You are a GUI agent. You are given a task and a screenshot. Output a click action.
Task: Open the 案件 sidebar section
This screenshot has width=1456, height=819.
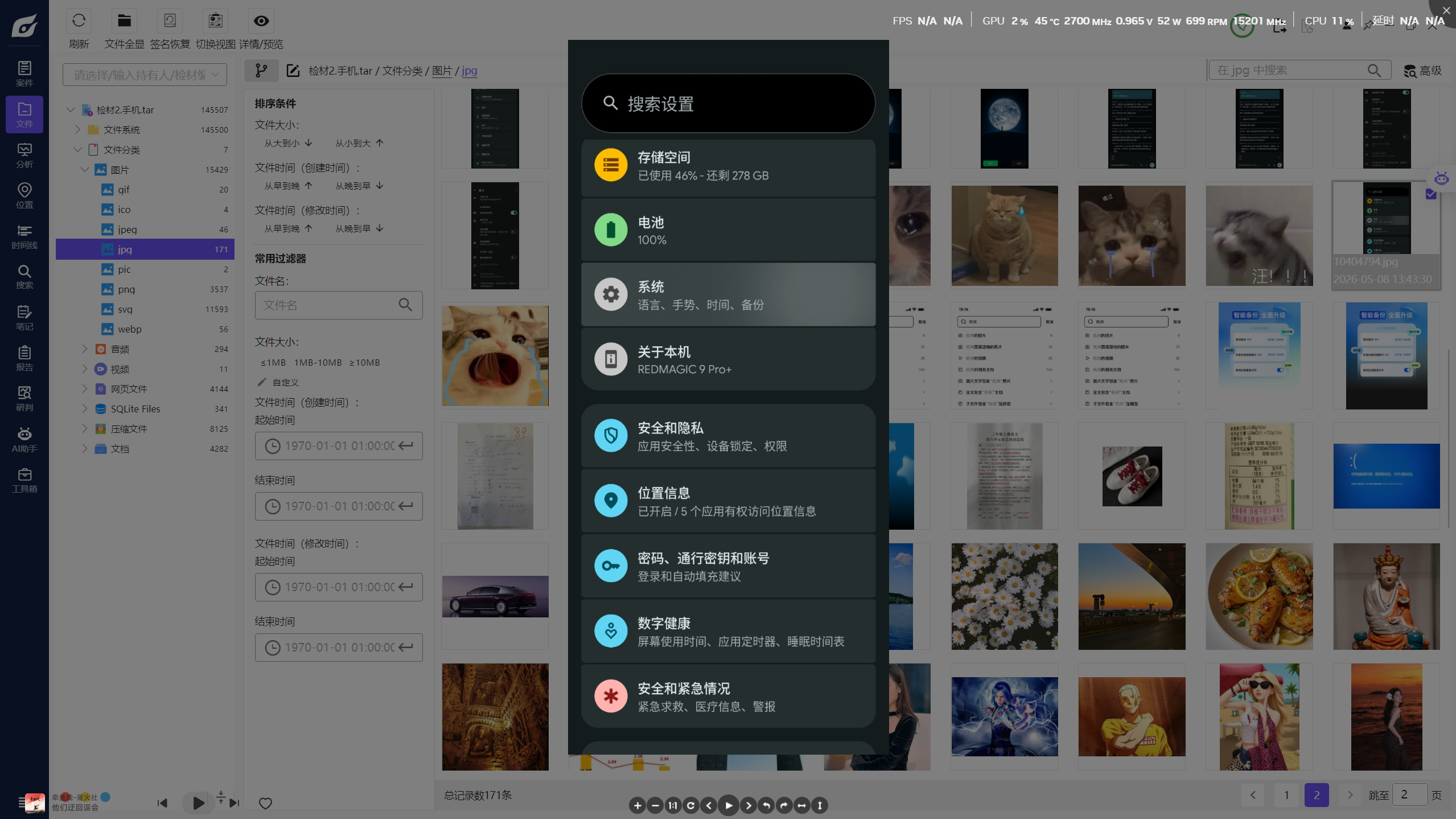pos(24,73)
